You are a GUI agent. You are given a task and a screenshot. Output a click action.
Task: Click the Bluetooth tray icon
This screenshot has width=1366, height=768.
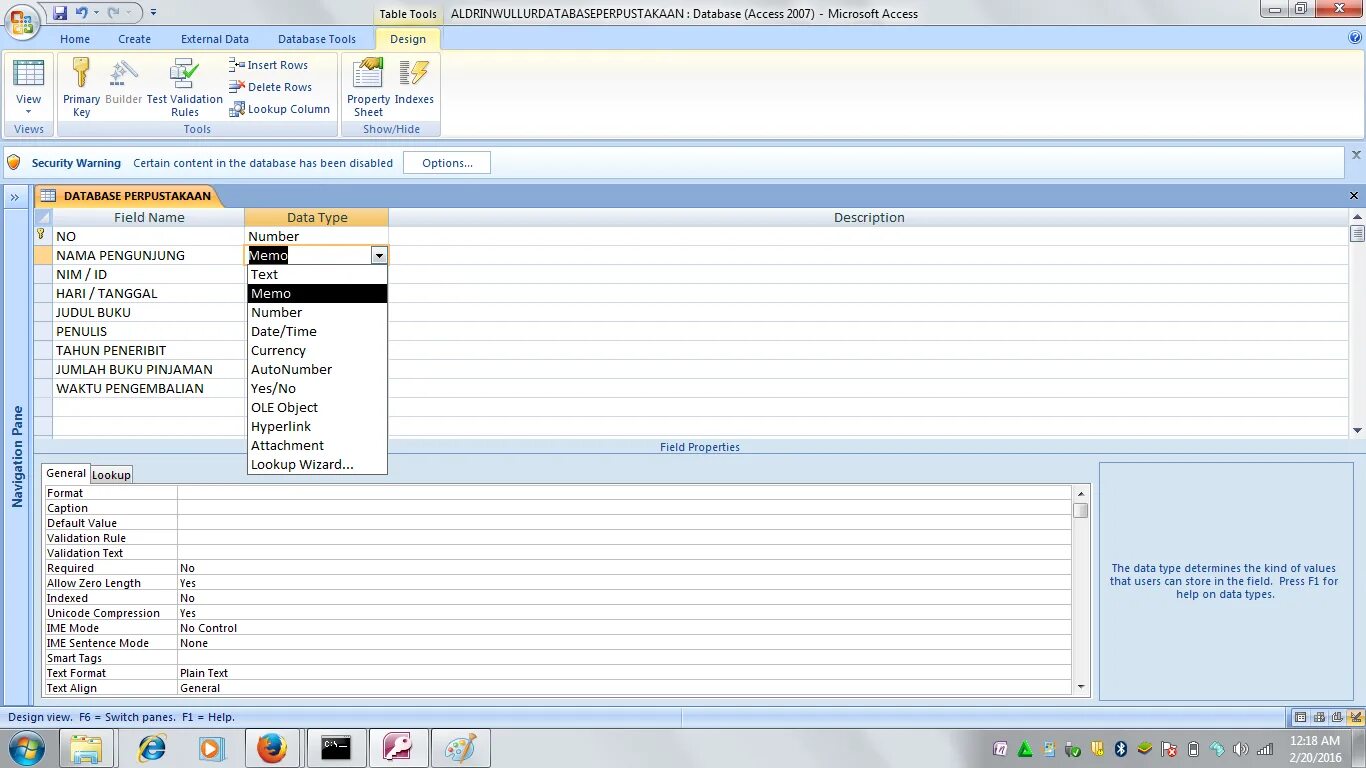coord(1121,749)
